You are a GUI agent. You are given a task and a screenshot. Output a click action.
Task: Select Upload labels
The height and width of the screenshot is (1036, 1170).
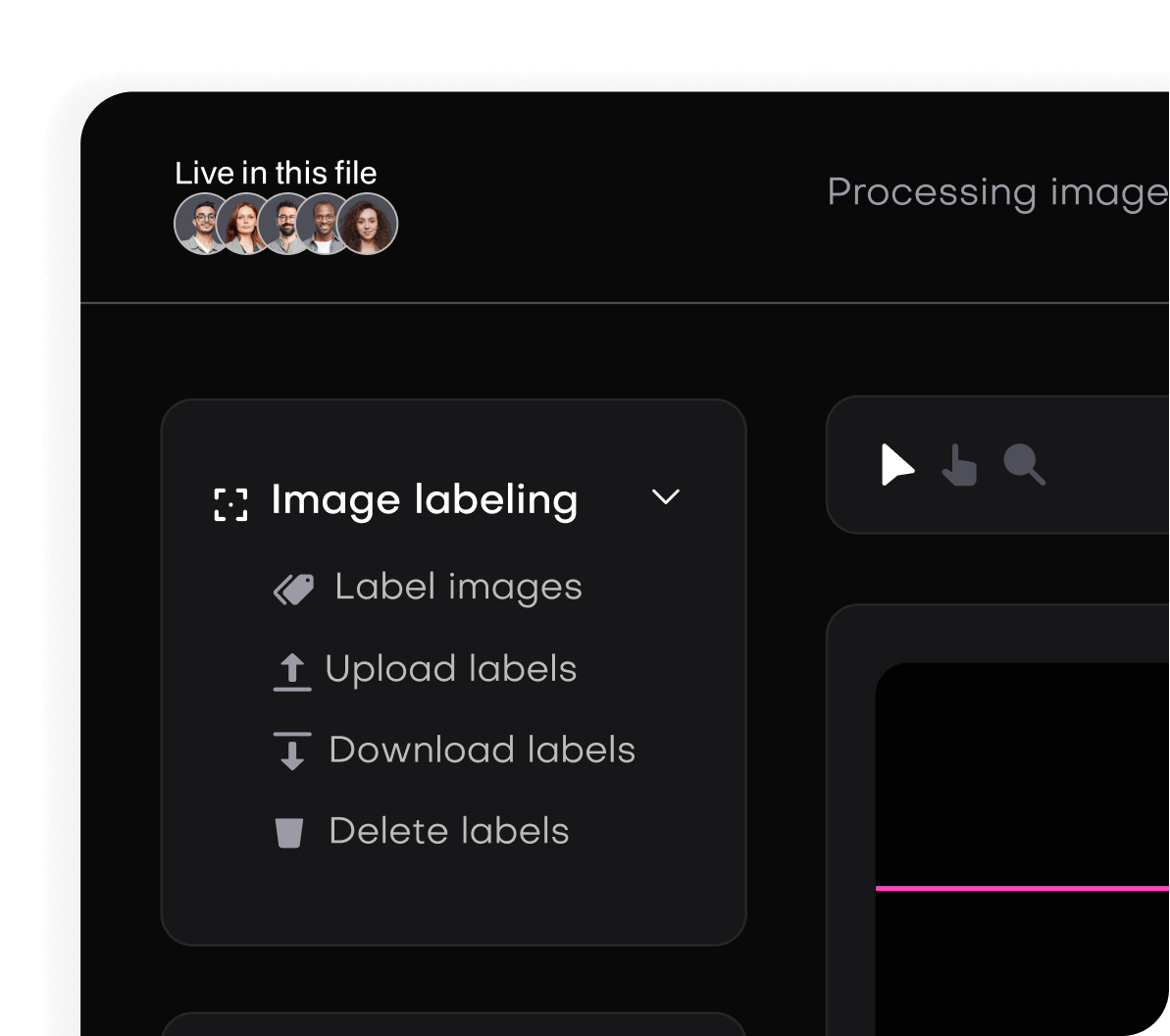451,668
